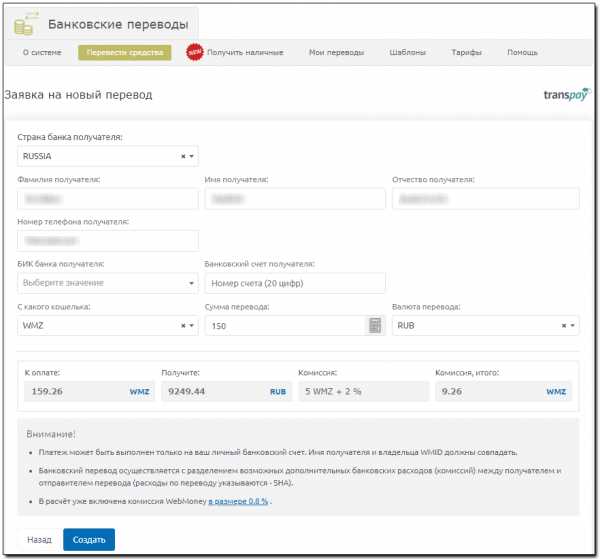Screen dimensions: 600x559
Task: Clear RUSSIA country selection with x icon
Action: (x=183, y=157)
